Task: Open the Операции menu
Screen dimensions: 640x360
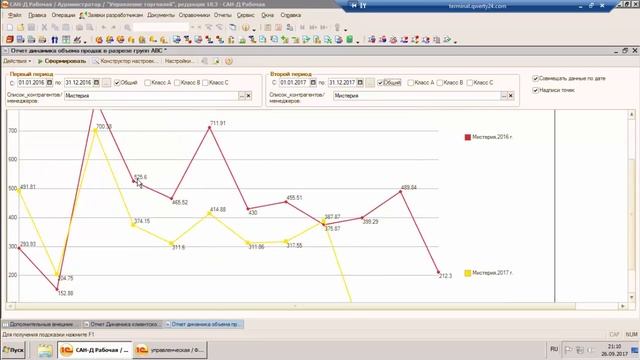Action: (63, 15)
